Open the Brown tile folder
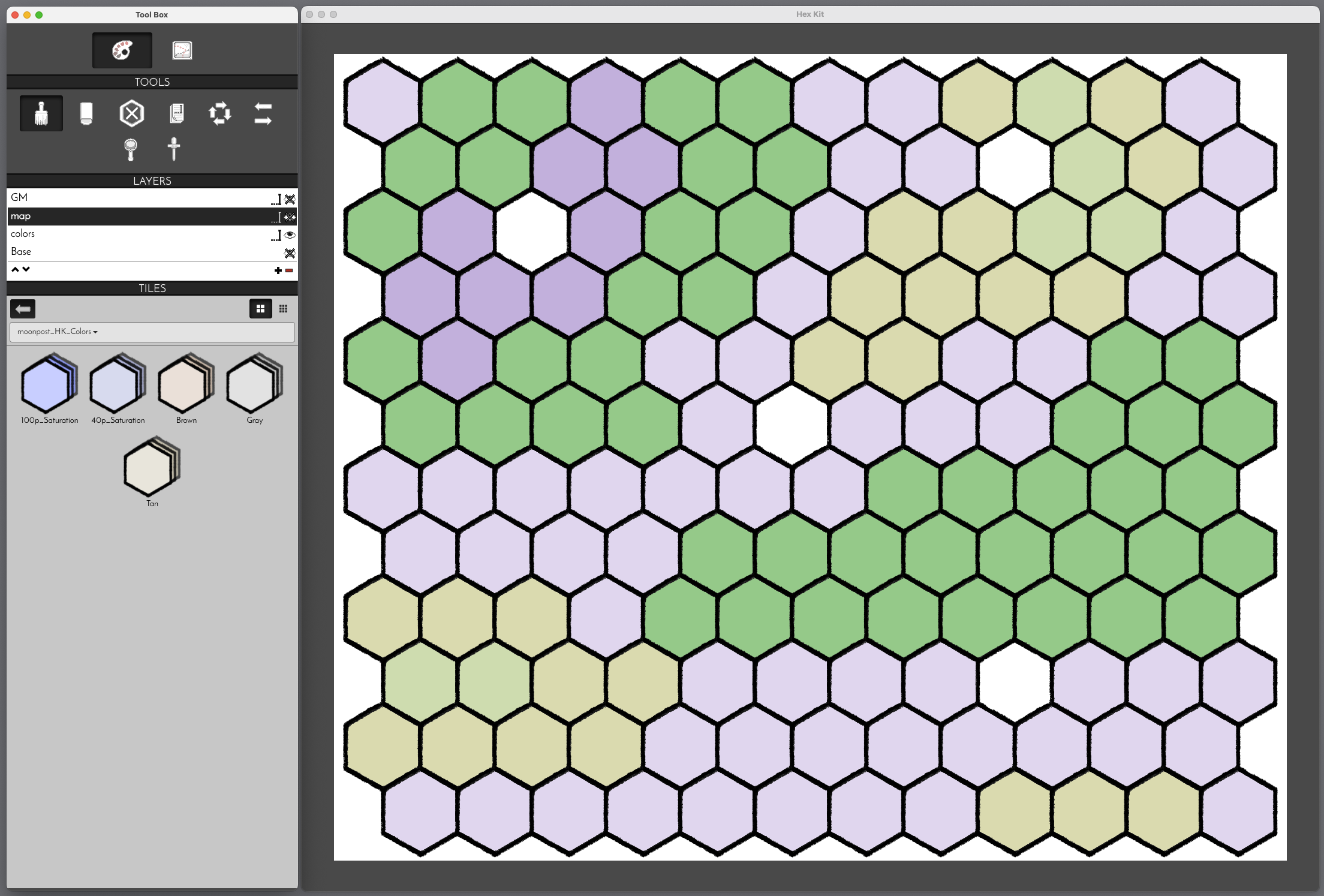1324x896 pixels. pyautogui.click(x=186, y=384)
